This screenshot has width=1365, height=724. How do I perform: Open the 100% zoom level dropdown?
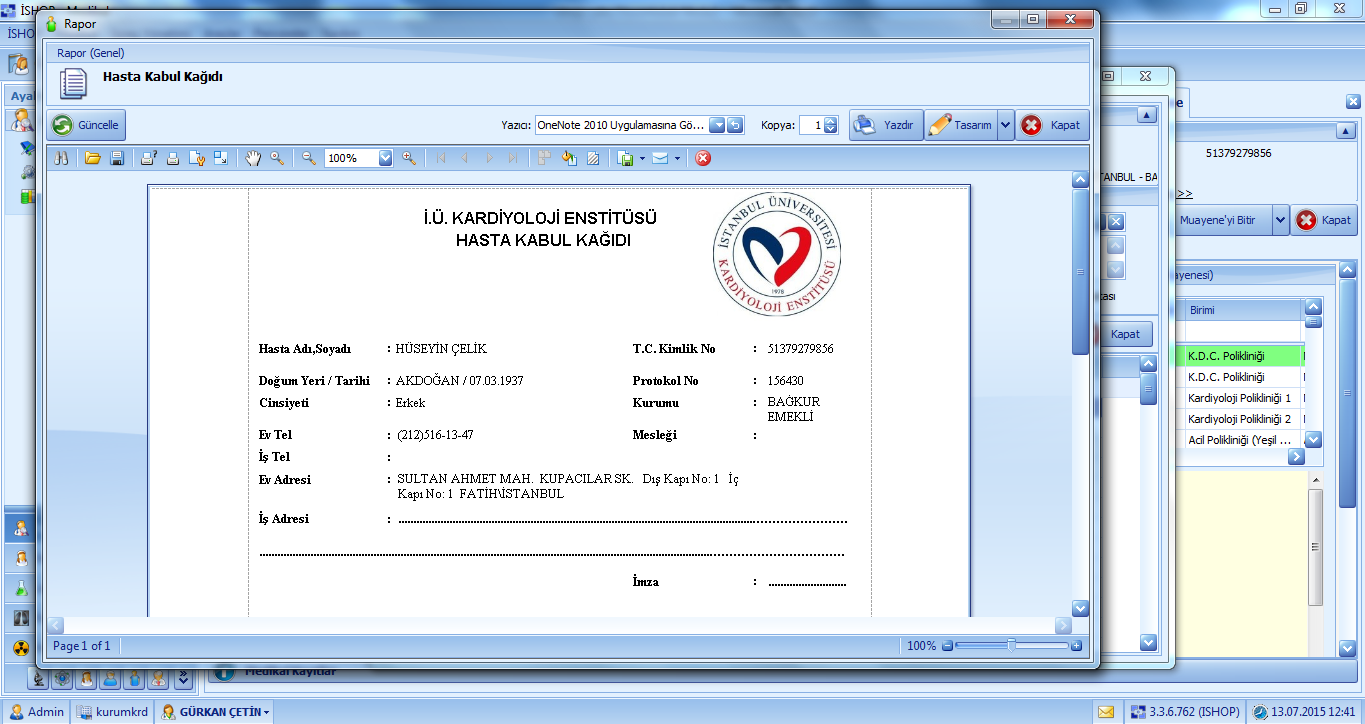pos(385,158)
